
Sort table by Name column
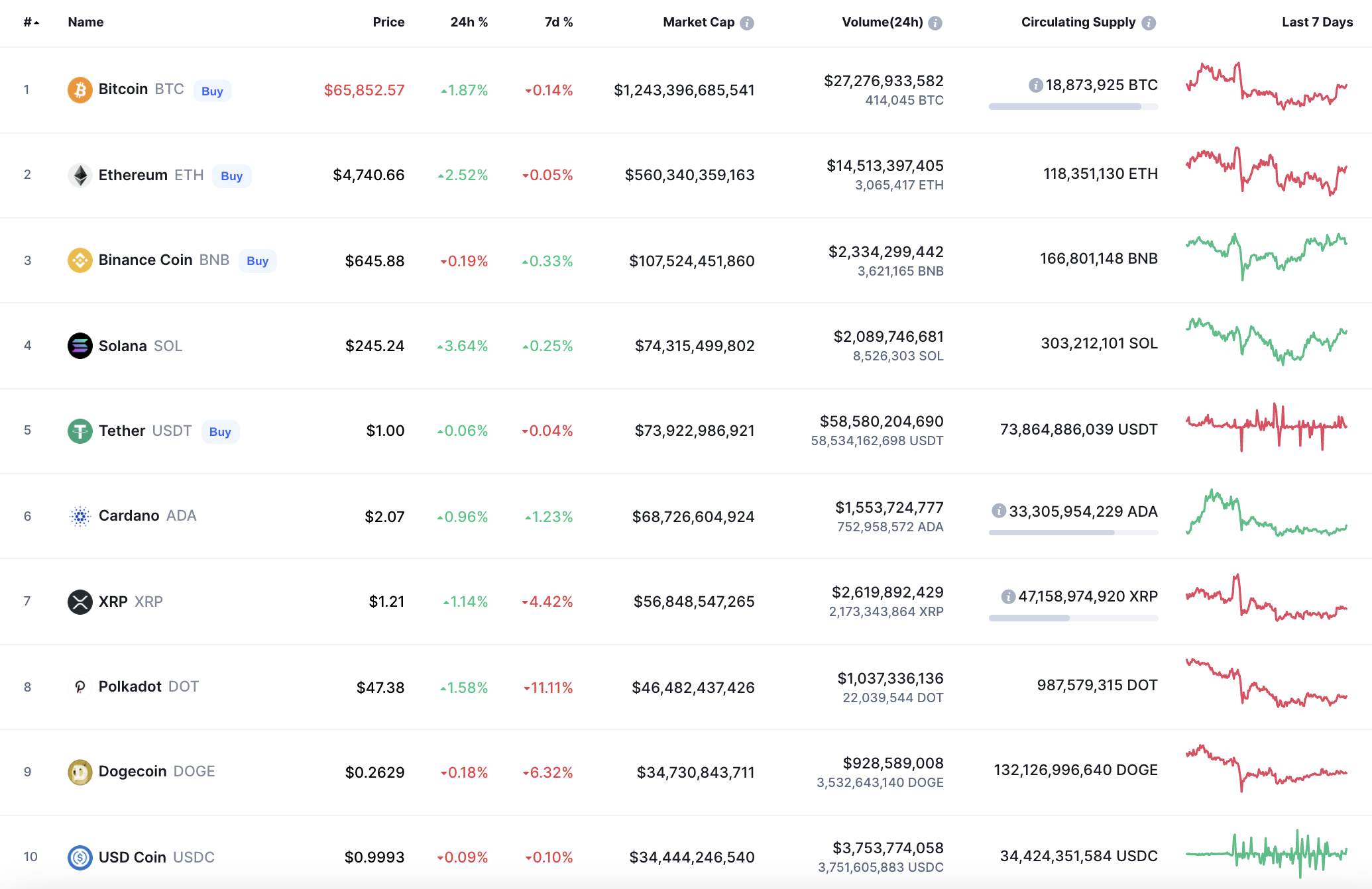86,22
